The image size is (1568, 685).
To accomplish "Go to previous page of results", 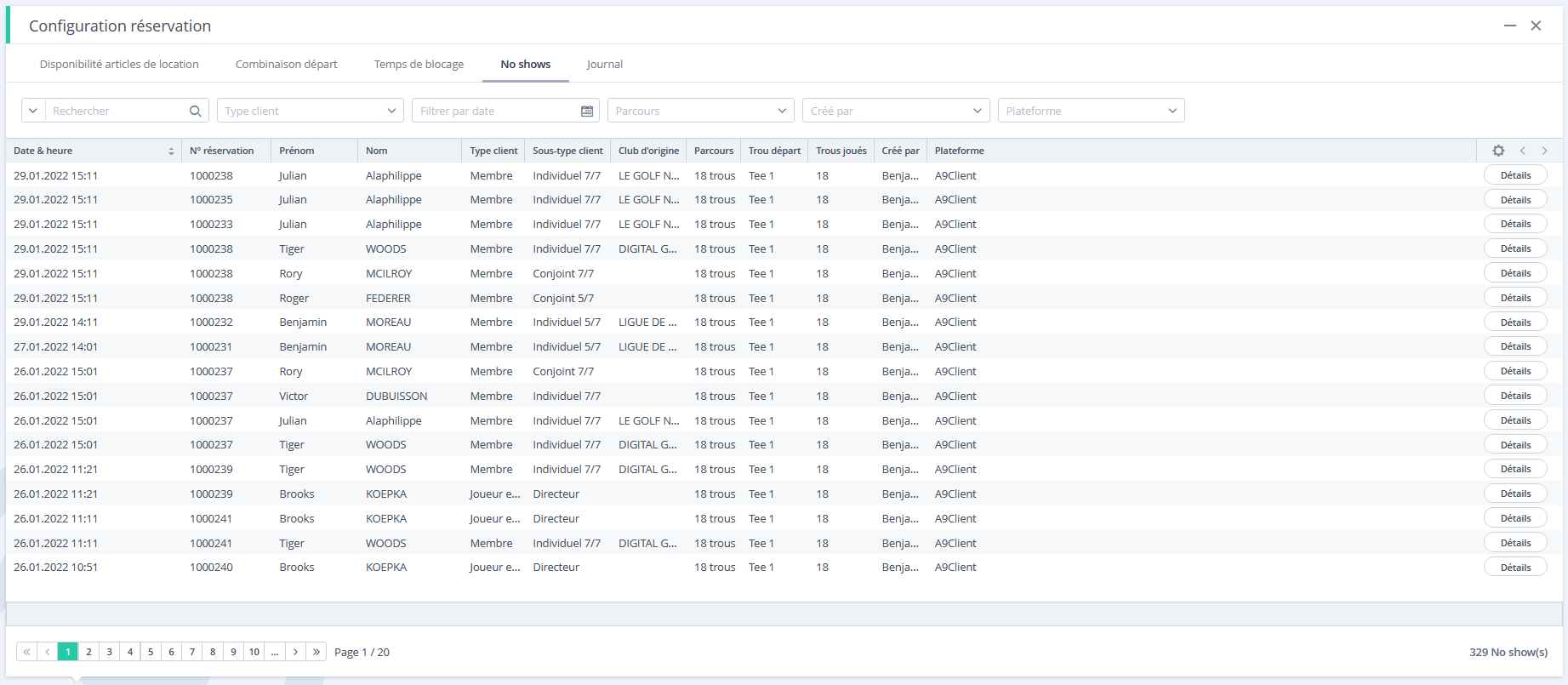I will (48, 652).
